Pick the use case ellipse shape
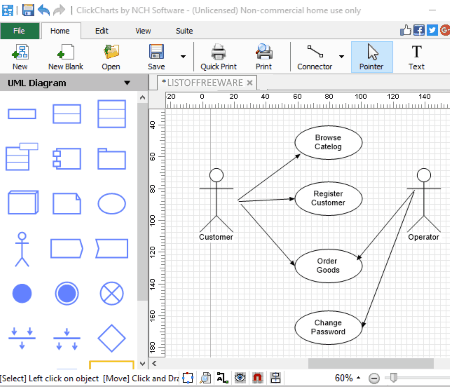 pyautogui.click(x=112, y=203)
